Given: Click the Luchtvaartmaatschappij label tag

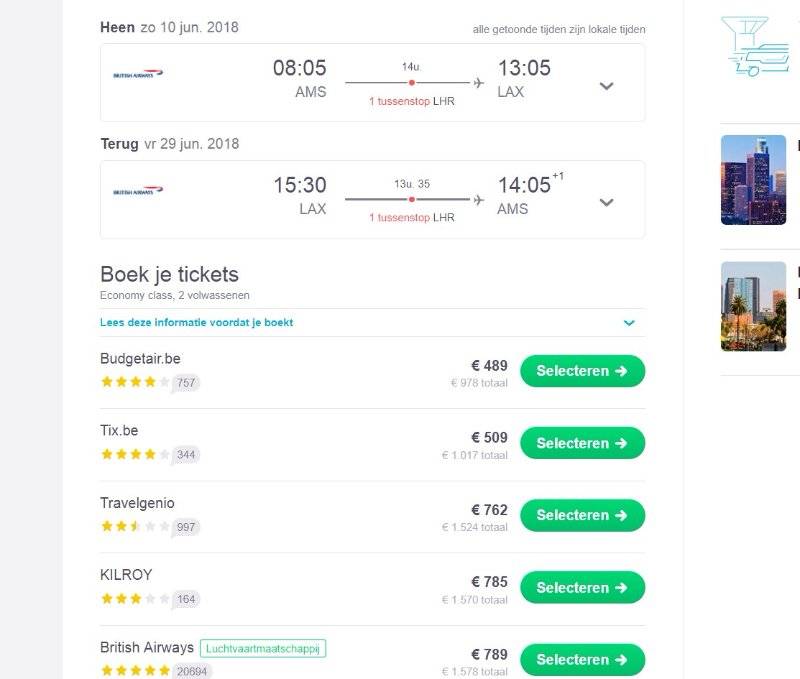Looking at the screenshot, I should point(263,648).
